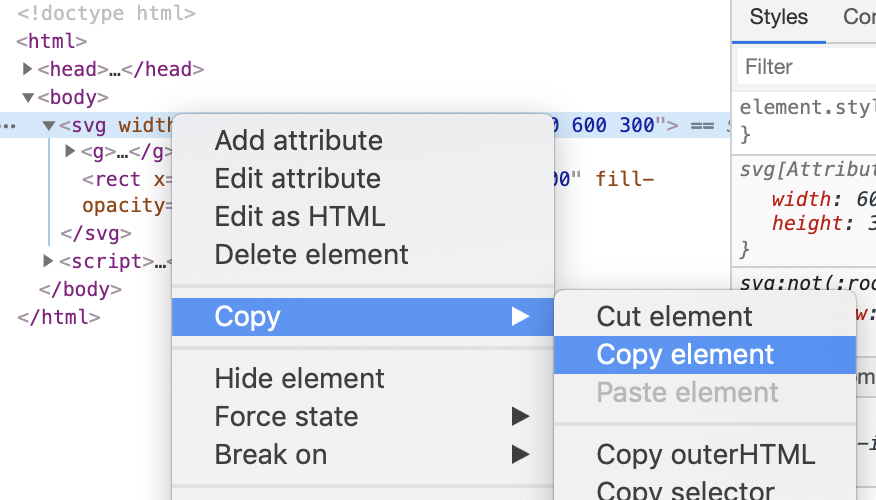Choose Cut element in submenu
This screenshot has height=500, width=876.
click(x=674, y=317)
